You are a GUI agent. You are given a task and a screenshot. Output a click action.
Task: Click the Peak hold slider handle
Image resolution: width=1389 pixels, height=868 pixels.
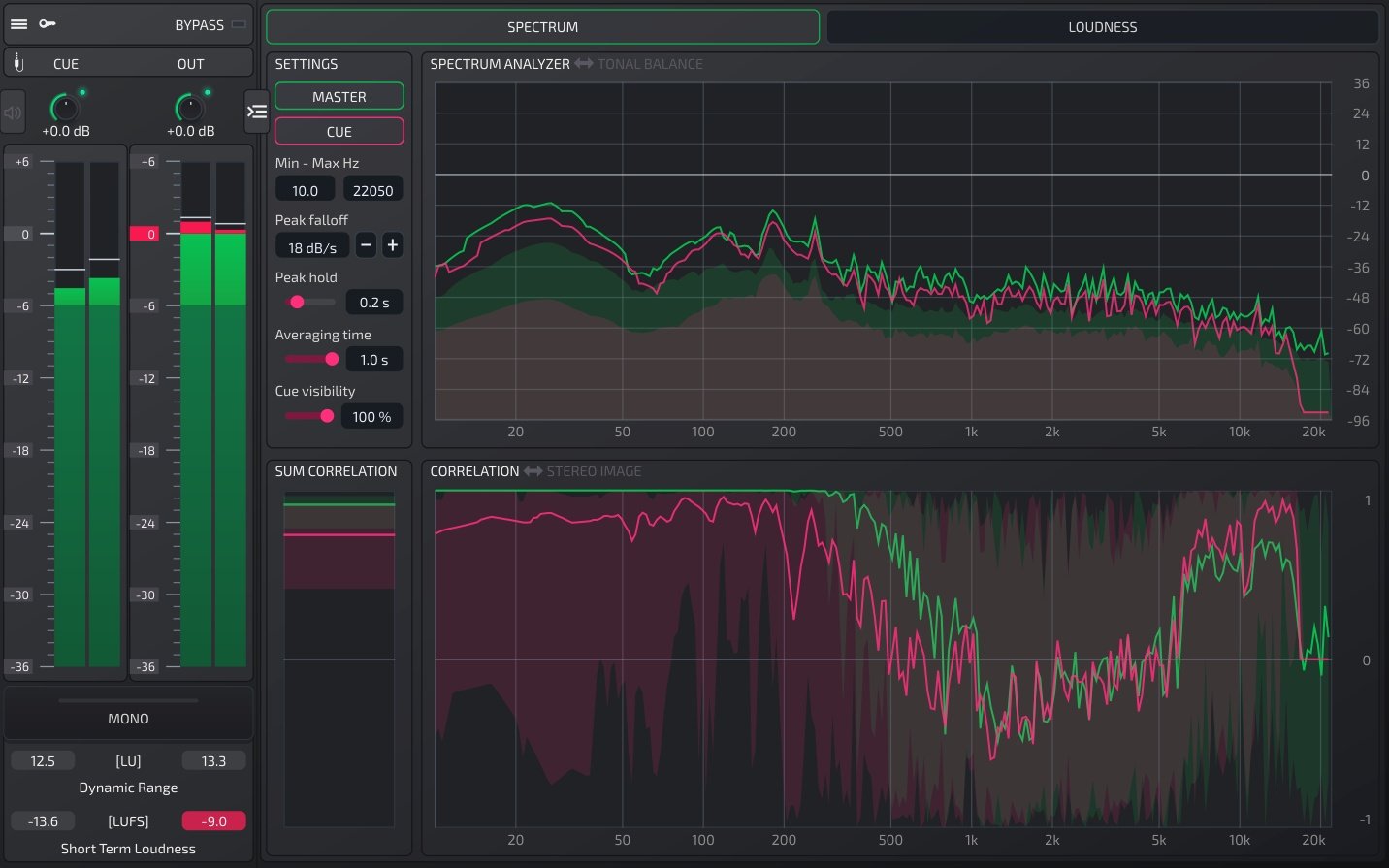coord(298,303)
